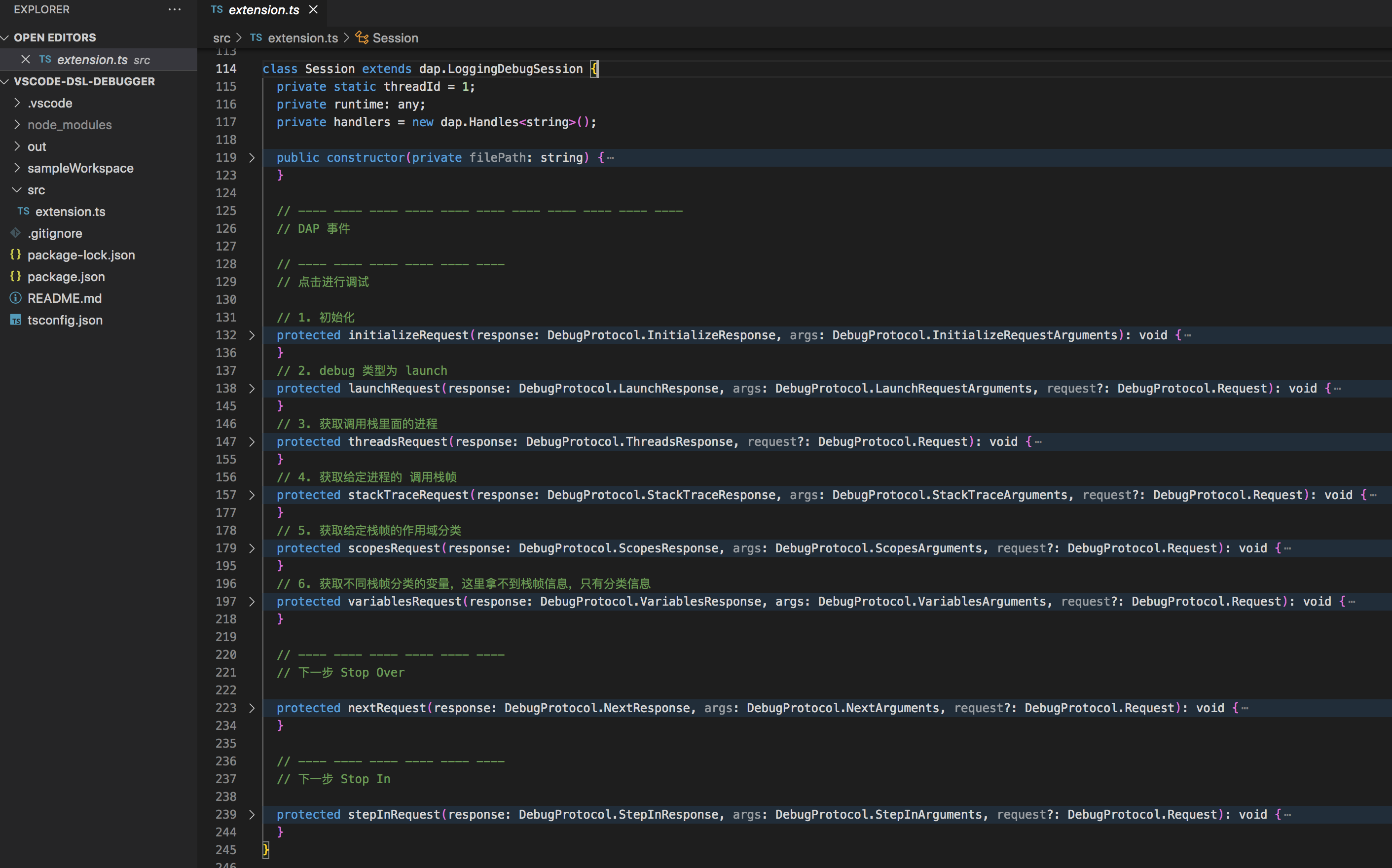Expand folded initializeRequest method at line 132

click(252, 335)
